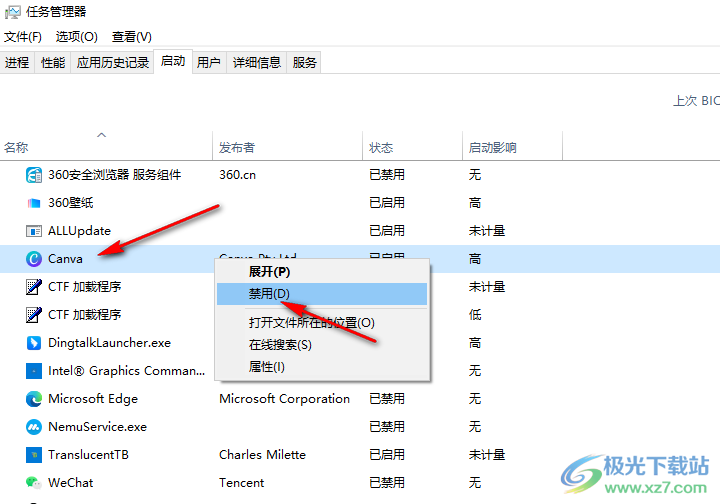Click the WeChat icon
Screen dimensions: 720x504
point(34,483)
